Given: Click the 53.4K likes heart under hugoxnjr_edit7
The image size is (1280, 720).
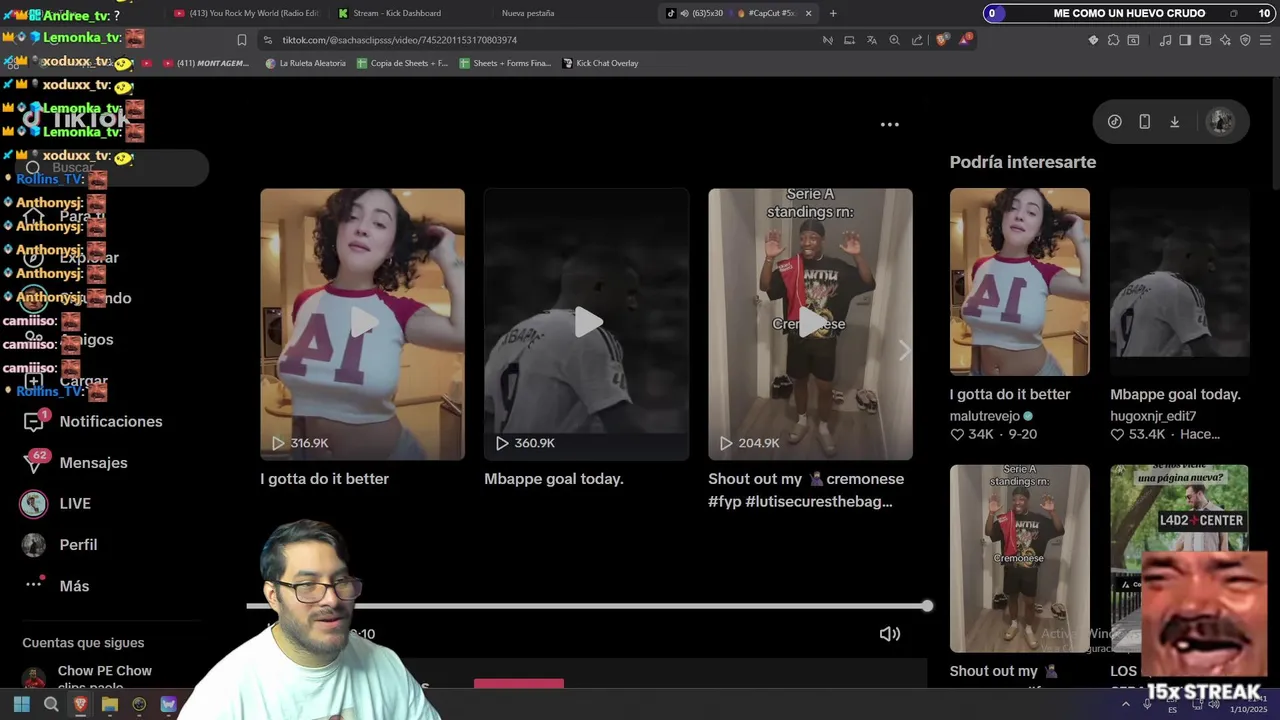Looking at the screenshot, I should [x=1117, y=435].
